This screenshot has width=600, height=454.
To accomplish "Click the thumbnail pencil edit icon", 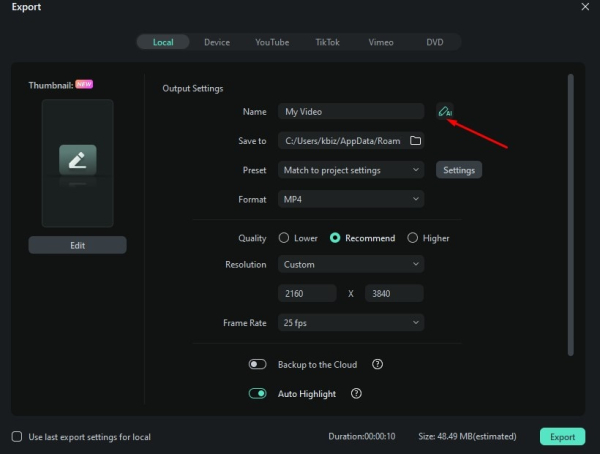I will 77,159.
